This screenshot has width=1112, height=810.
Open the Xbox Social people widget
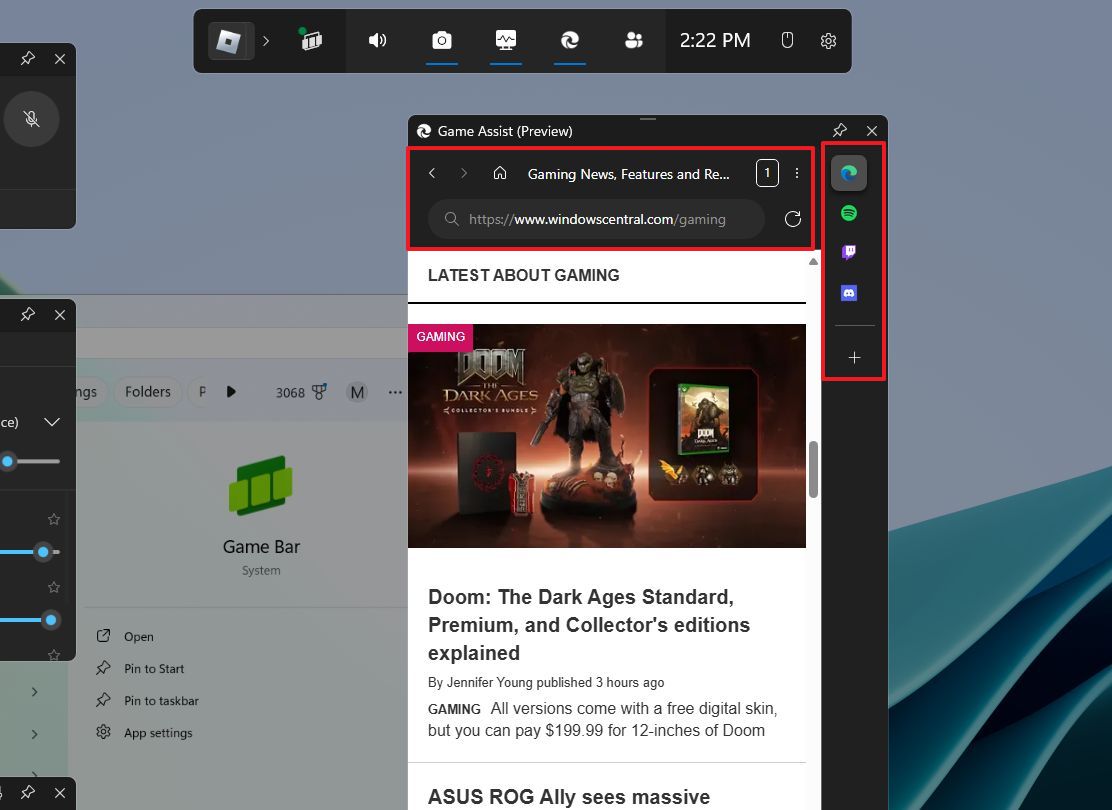633,40
